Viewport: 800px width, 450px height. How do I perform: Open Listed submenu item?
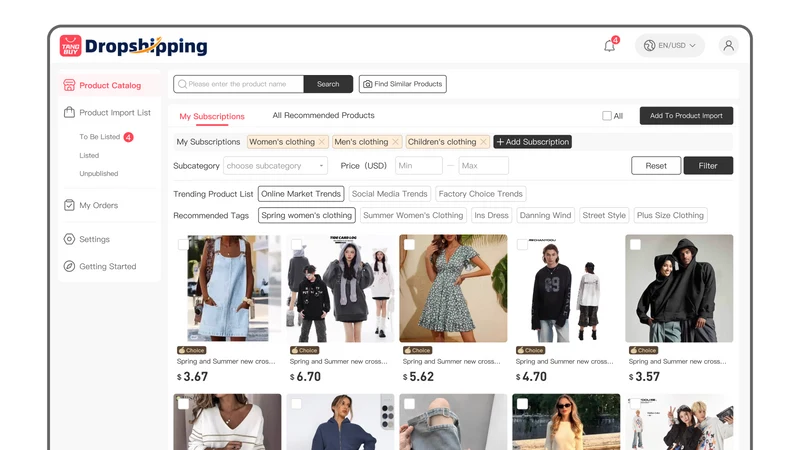point(89,155)
